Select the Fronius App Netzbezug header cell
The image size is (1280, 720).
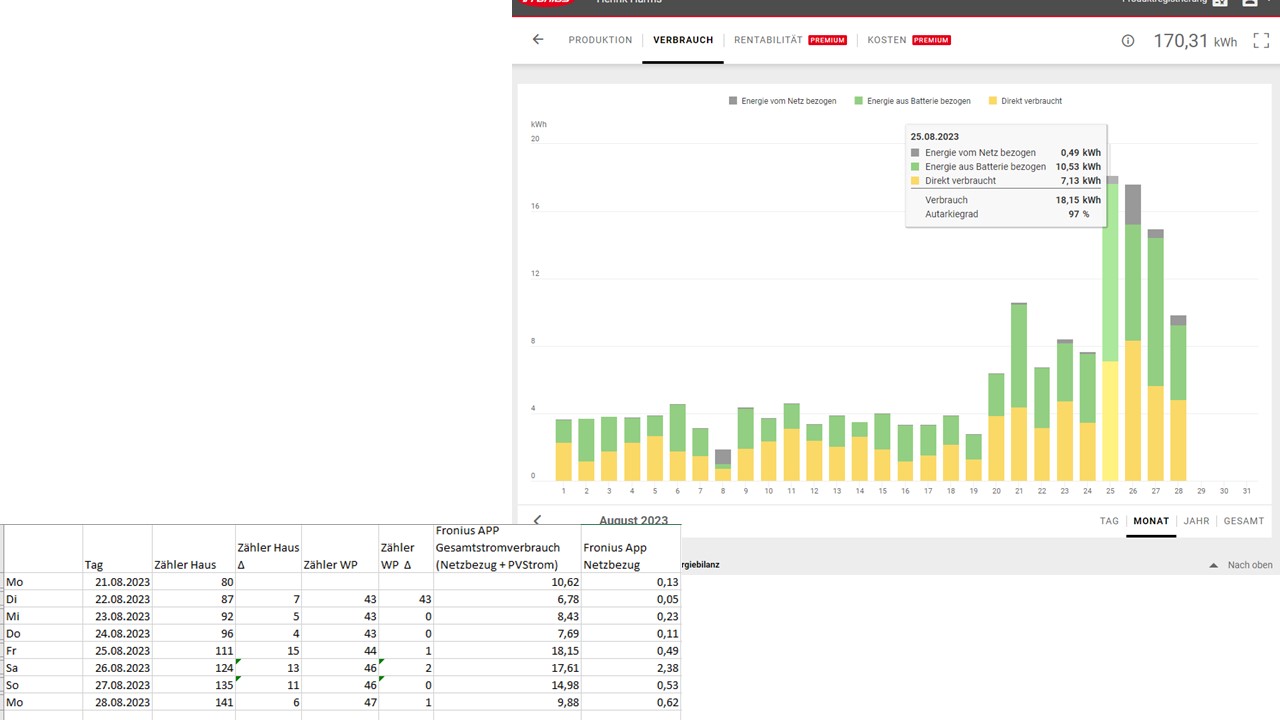tap(630, 548)
